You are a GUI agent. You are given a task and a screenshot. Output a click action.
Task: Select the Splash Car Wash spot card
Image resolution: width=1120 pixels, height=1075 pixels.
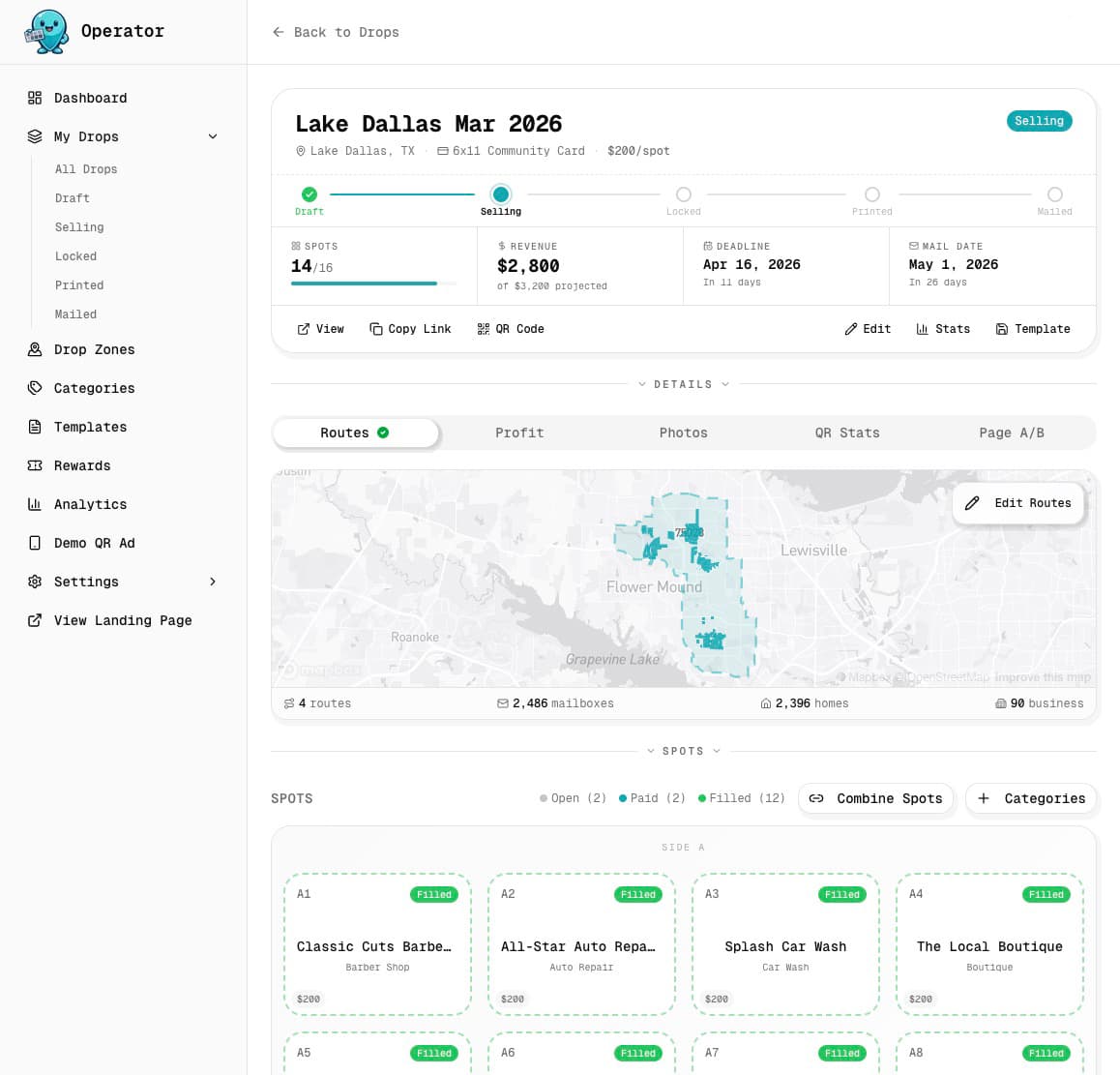(785, 943)
